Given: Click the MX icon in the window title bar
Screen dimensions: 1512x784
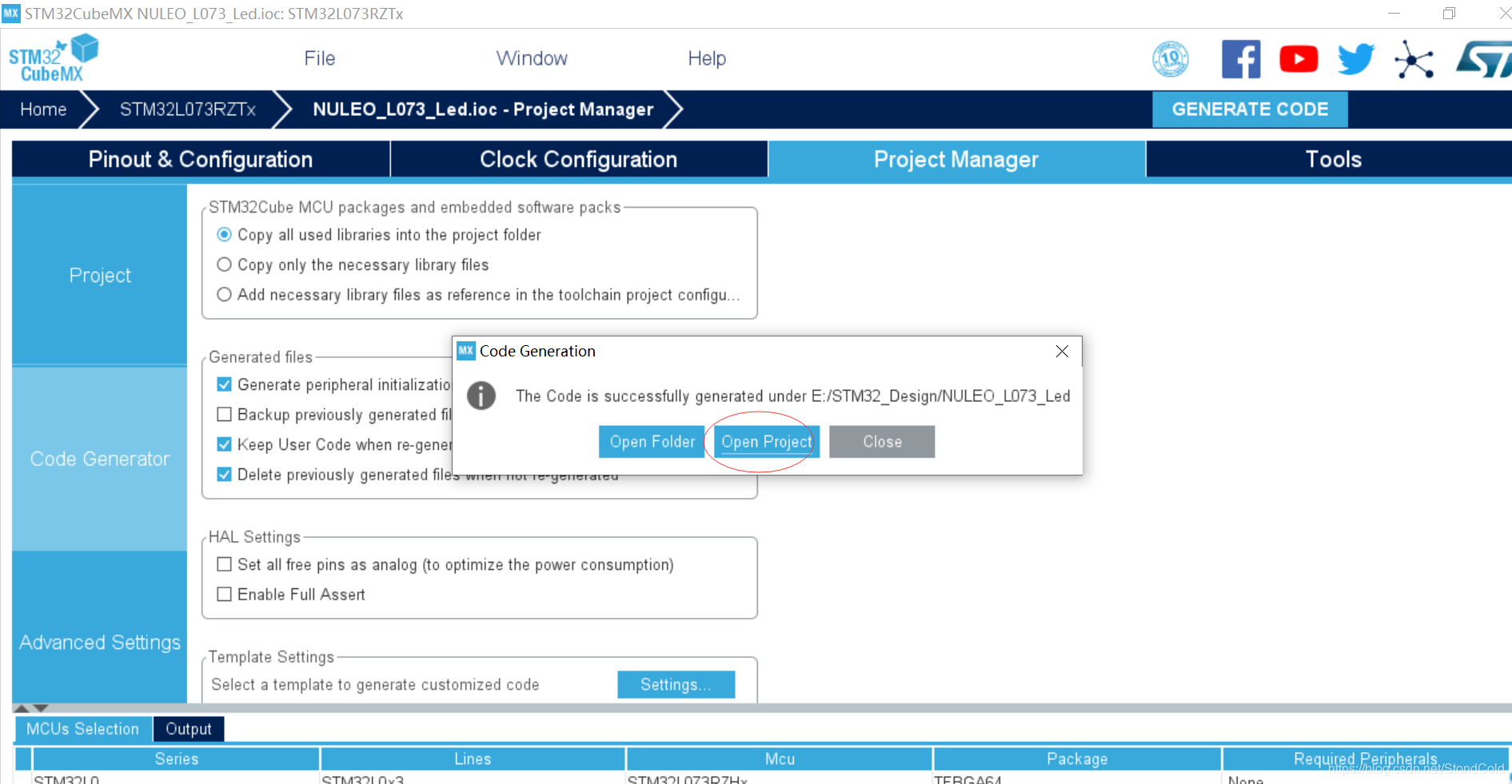Looking at the screenshot, I should [x=11, y=14].
